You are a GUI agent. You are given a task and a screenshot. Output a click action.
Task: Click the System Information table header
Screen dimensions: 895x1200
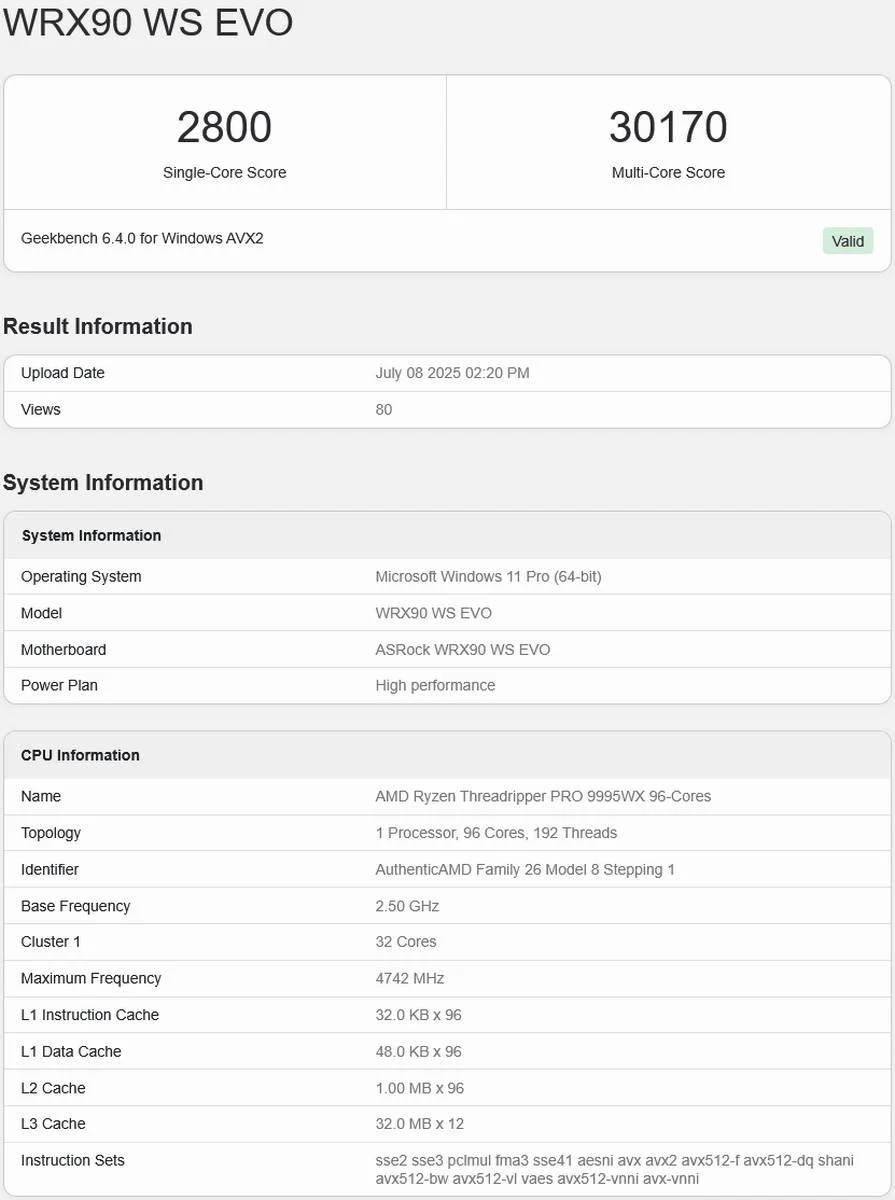click(91, 536)
